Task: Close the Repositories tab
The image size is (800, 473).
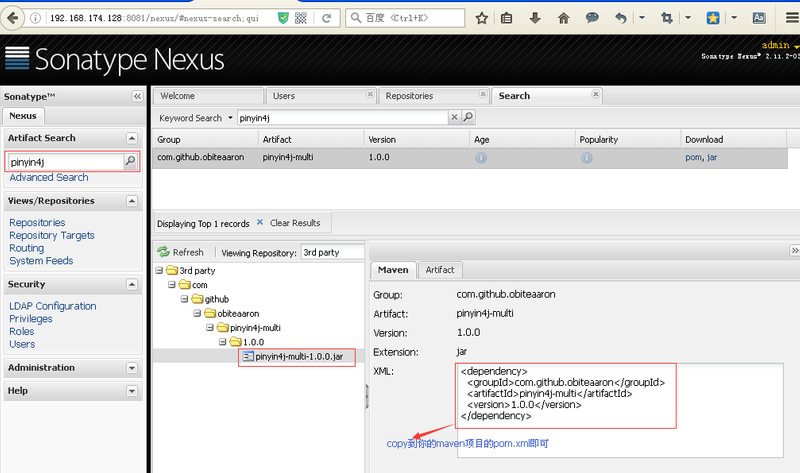Action: click(483, 94)
